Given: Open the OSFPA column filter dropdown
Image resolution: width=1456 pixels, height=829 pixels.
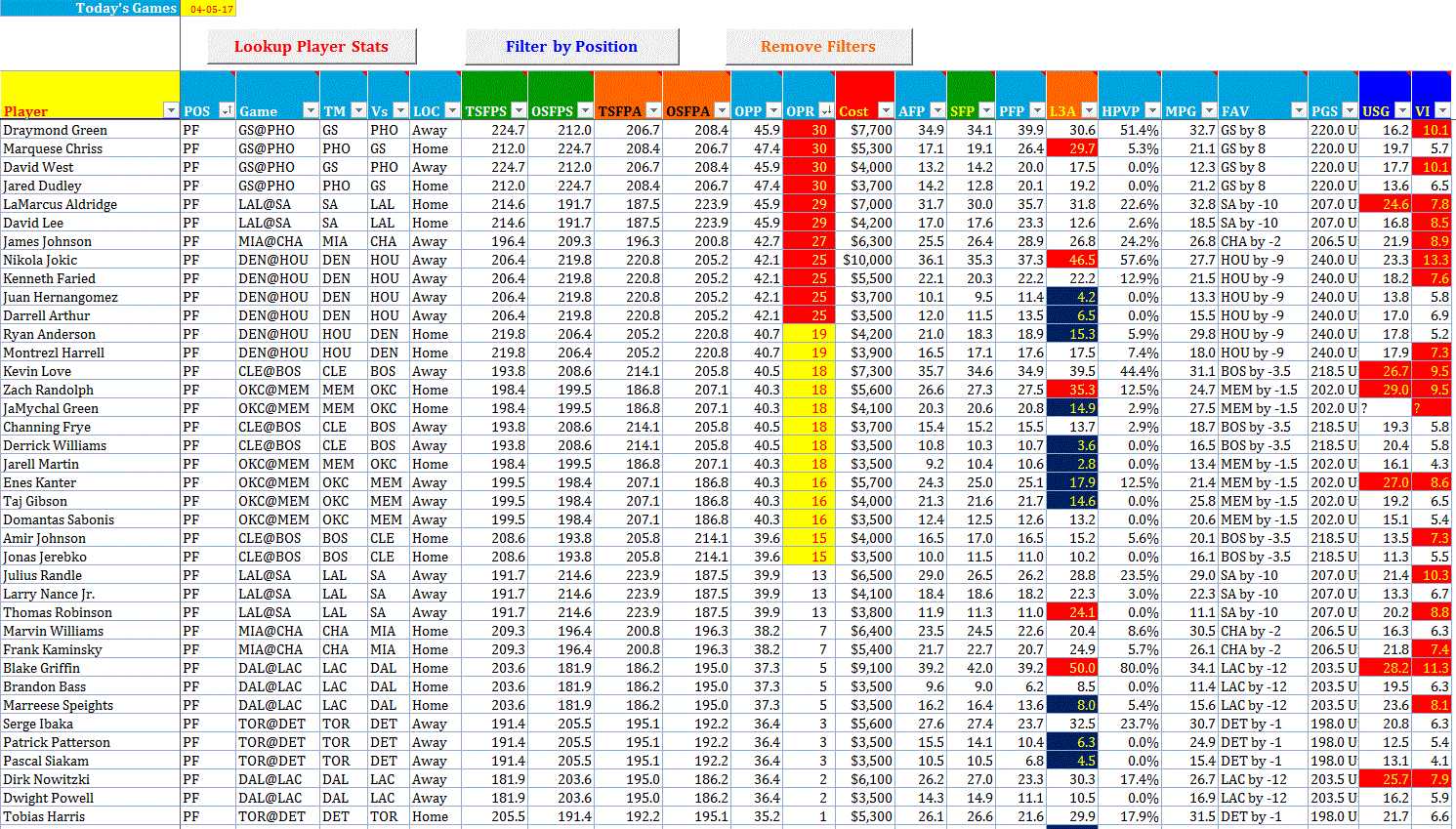Looking at the screenshot, I should coord(722,110).
